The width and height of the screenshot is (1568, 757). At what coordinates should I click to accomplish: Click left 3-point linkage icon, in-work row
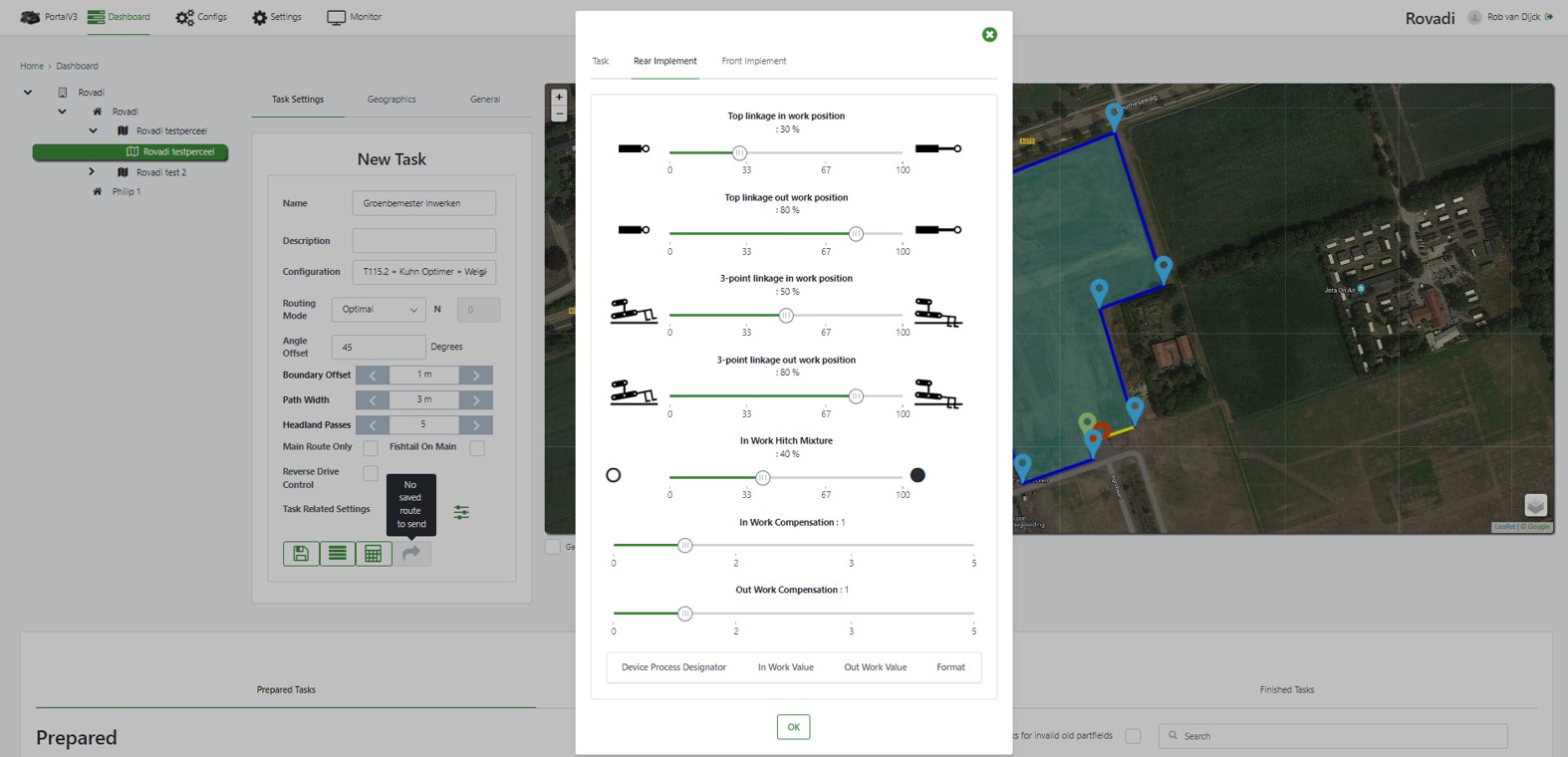(x=634, y=312)
